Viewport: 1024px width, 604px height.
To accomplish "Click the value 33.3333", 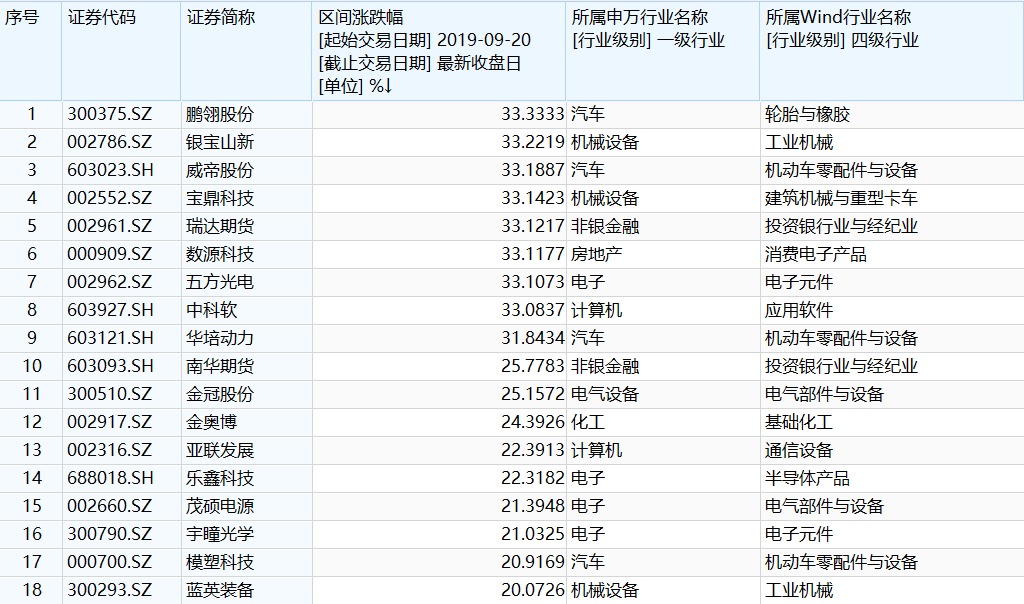I will click(x=532, y=114).
